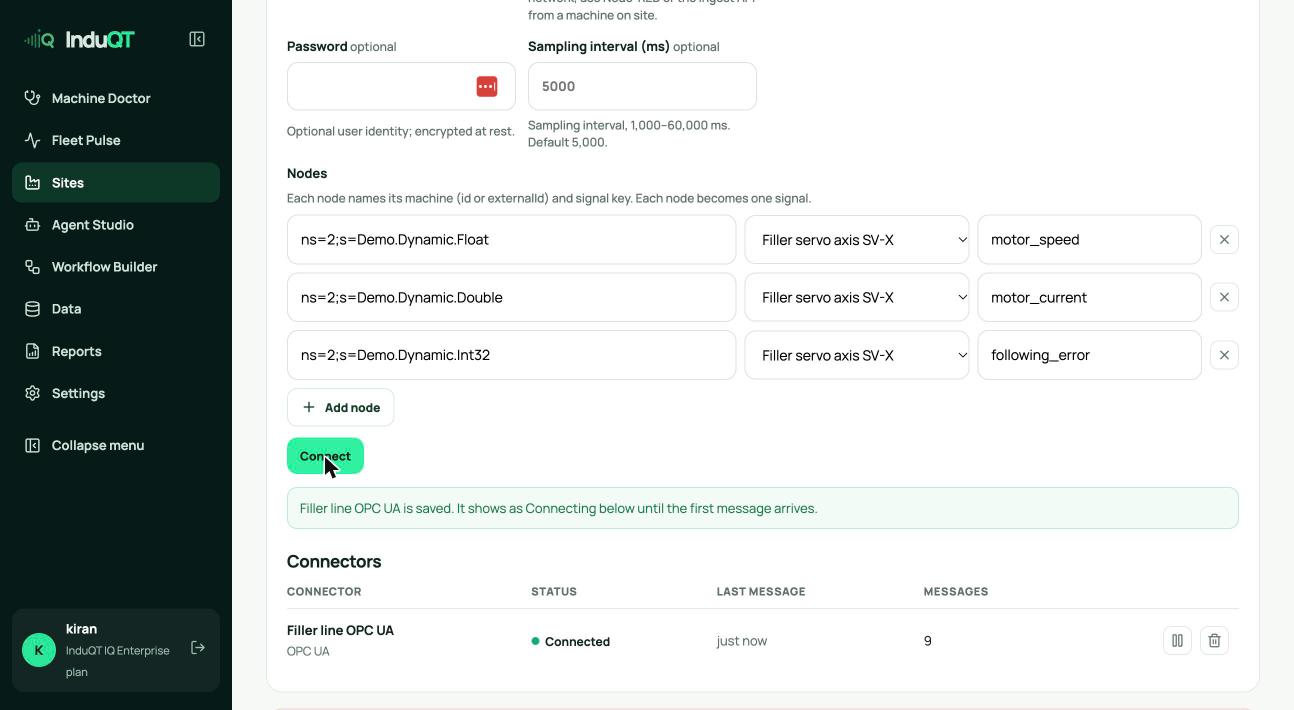The width and height of the screenshot is (1294, 710).
Task: Open Workflow Builder
Action: coord(116,267)
